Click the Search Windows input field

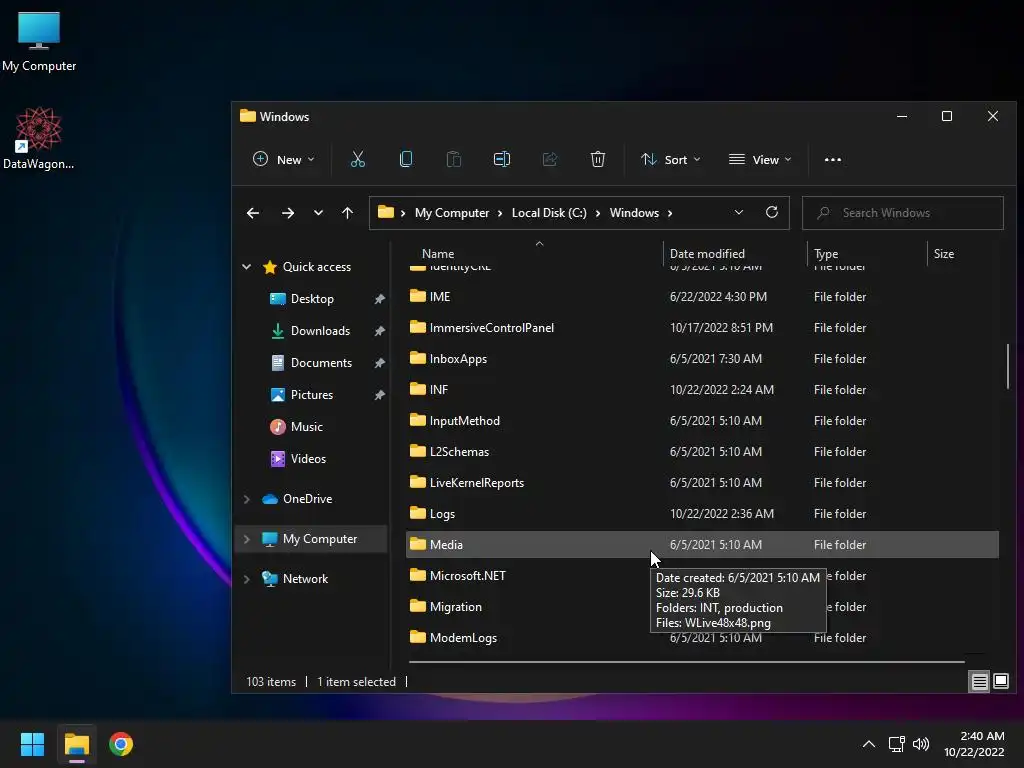[903, 213]
